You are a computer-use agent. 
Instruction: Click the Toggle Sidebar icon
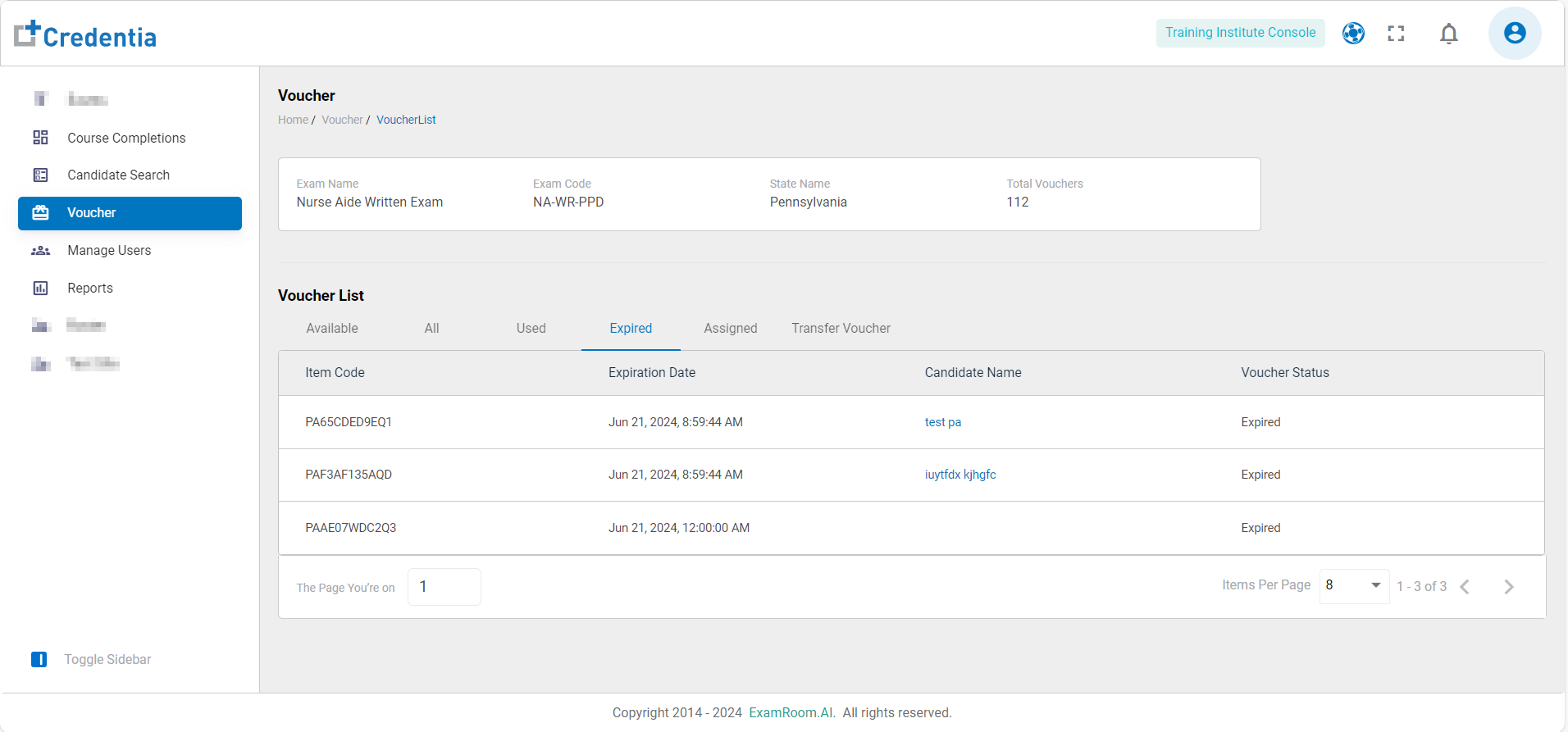click(x=39, y=660)
